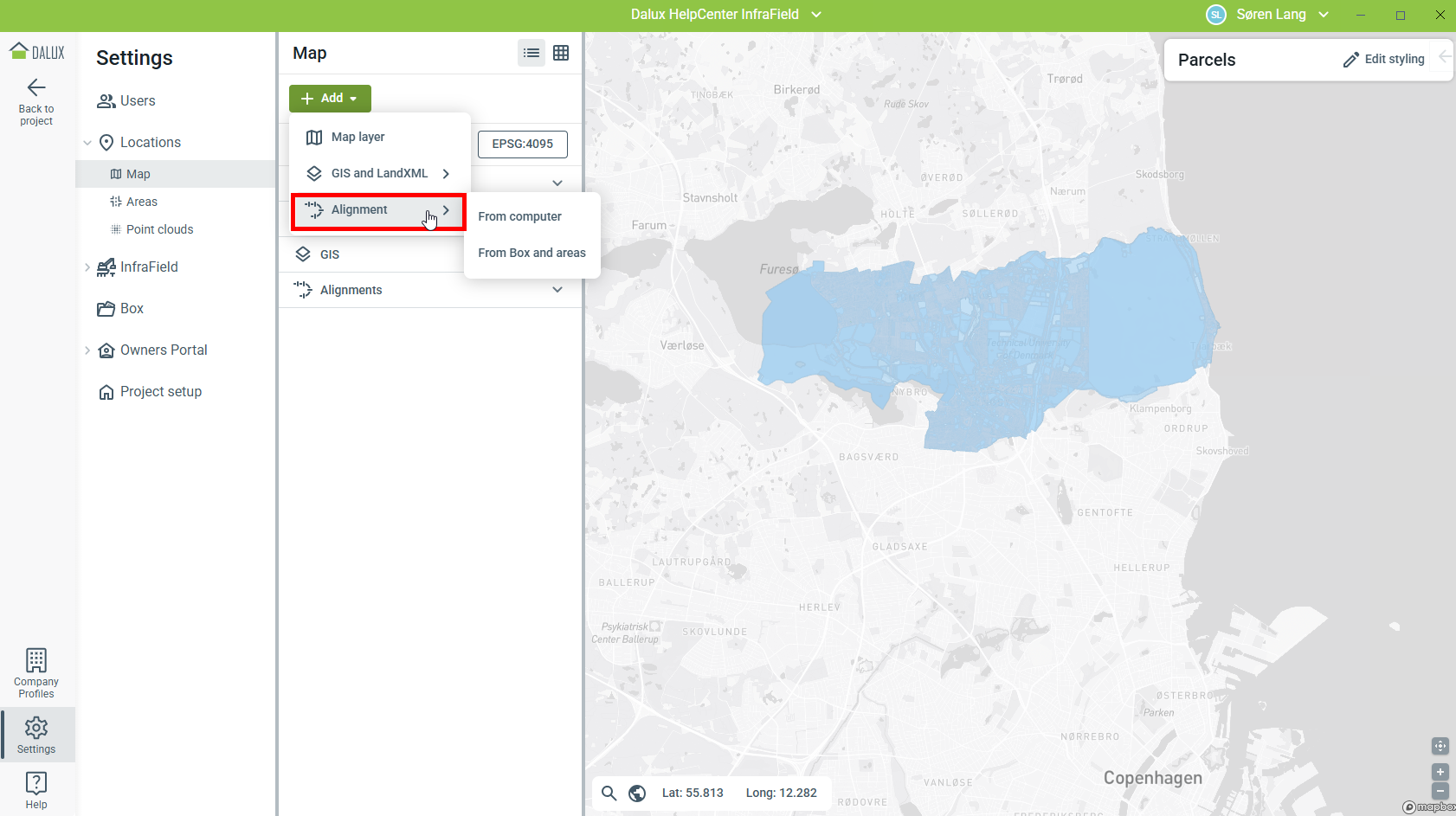Click the globe icon near coordinates

637,793
